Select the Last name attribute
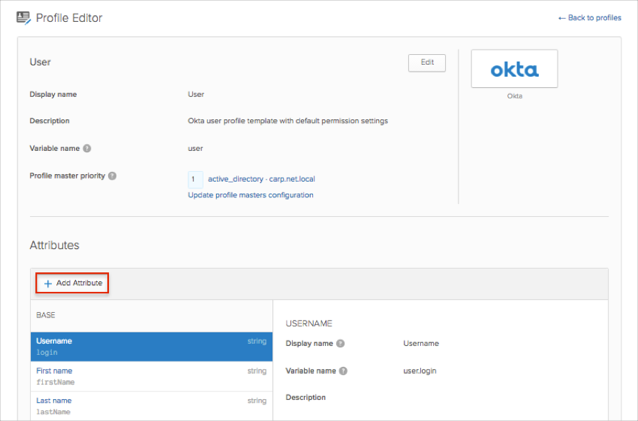The height and width of the screenshot is (421, 638). [x=151, y=405]
